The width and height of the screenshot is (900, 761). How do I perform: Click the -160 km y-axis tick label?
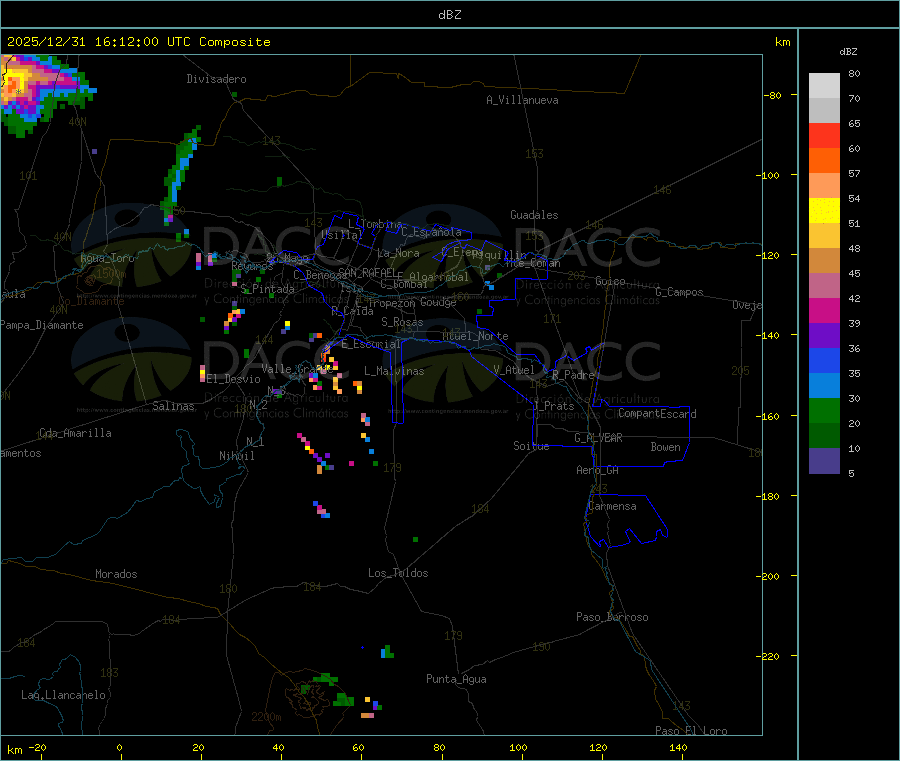click(x=769, y=416)
